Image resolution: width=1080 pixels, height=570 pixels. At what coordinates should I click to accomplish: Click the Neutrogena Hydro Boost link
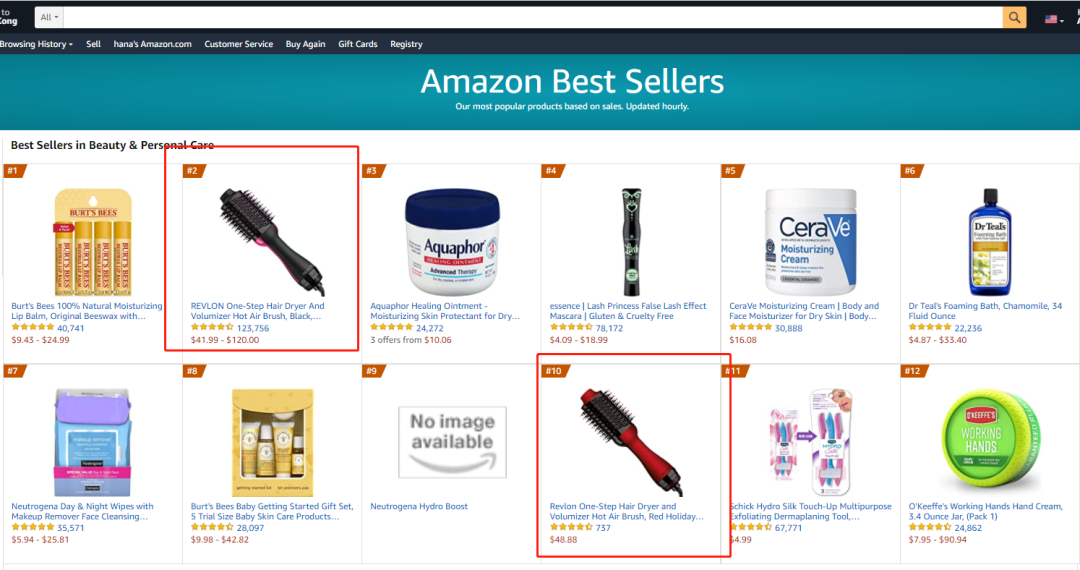point(419,506)
